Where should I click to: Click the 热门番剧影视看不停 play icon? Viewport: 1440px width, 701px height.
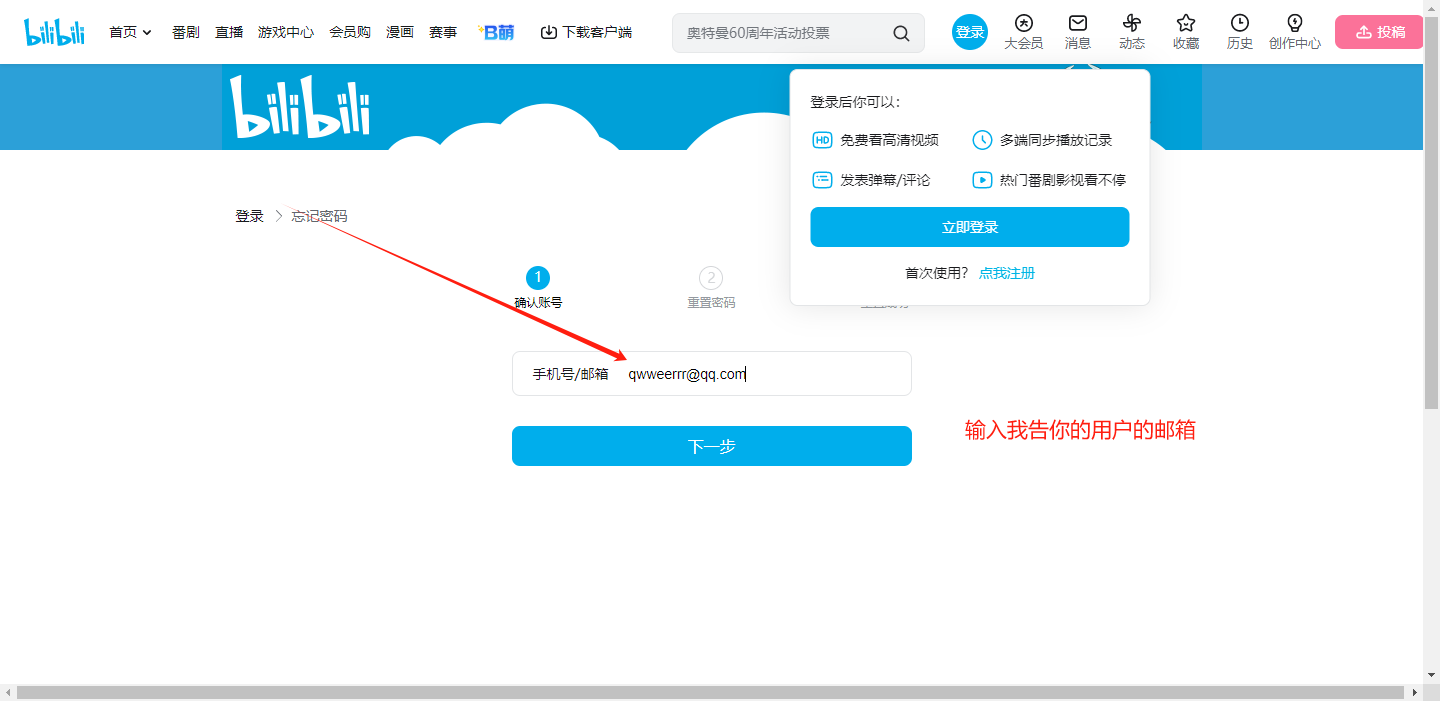(x=982, y=180)
